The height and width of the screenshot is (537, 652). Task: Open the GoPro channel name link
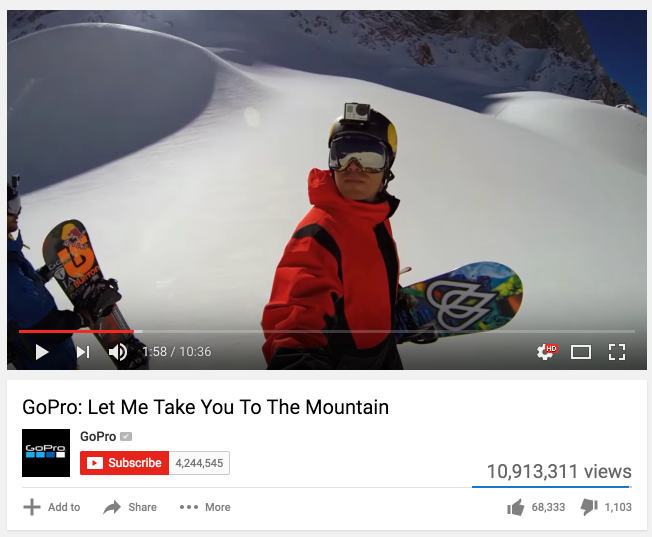pyautogui.click(x=98, y=436)
